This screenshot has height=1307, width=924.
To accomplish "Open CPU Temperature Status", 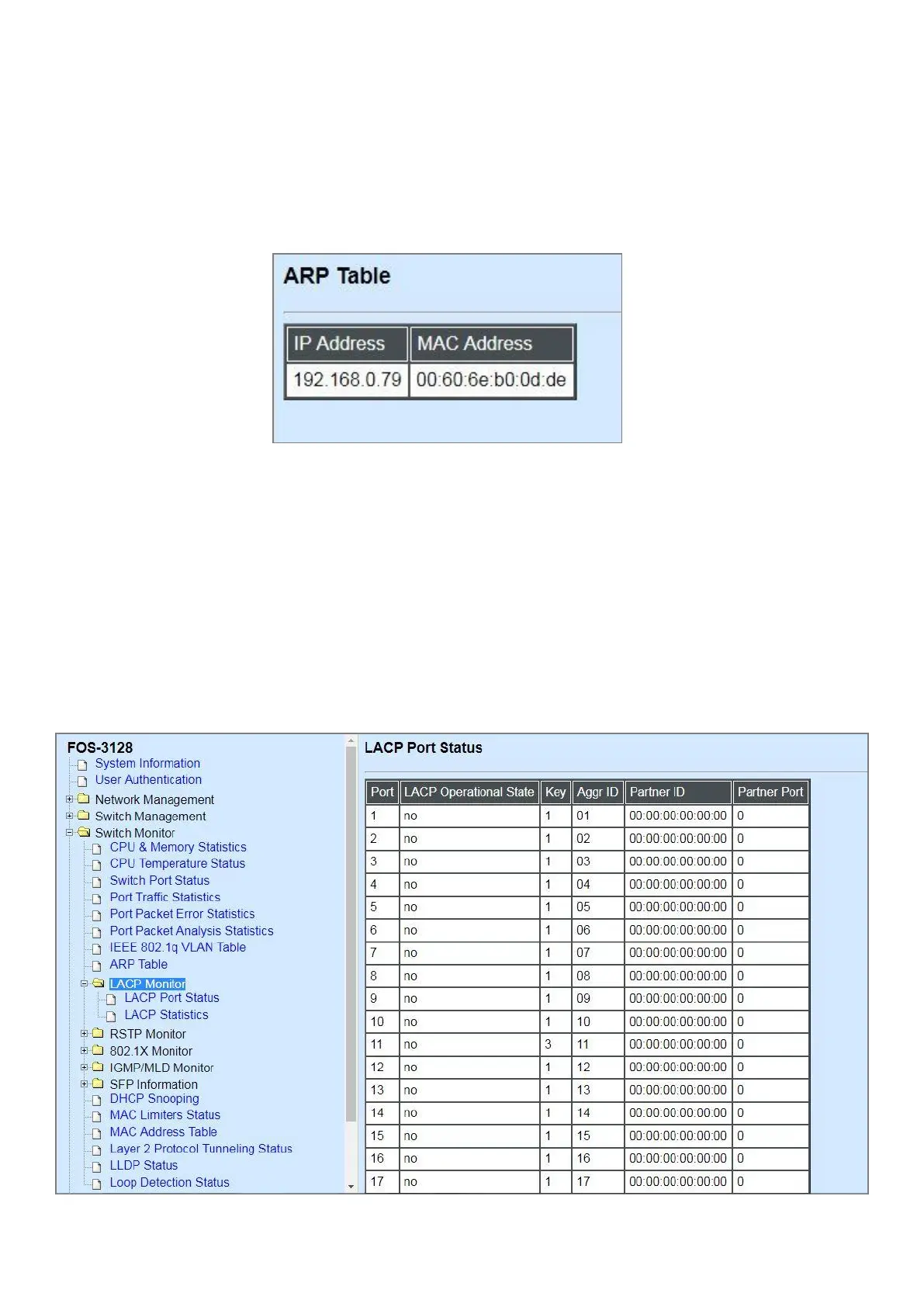I will [177, 863].
